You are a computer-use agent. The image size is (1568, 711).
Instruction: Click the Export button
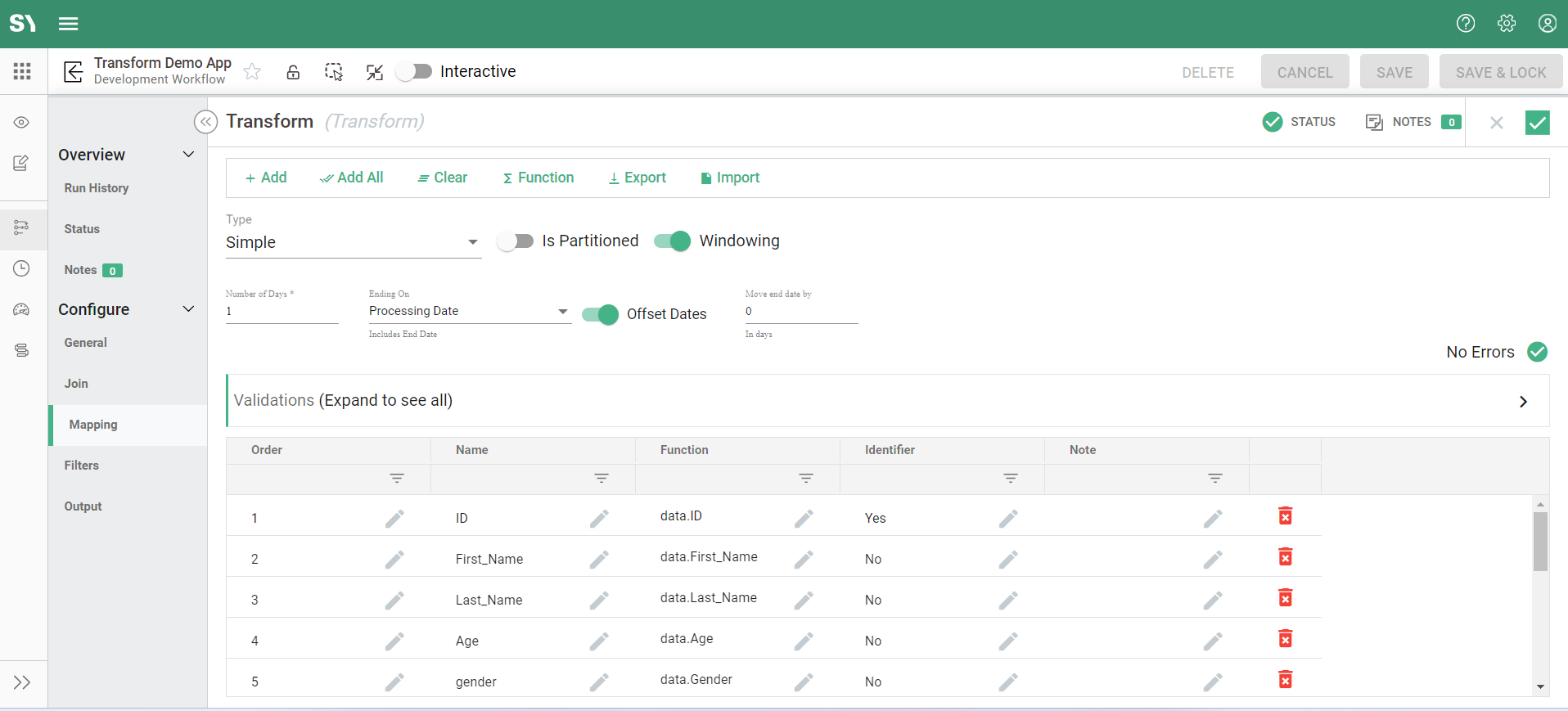637,178
